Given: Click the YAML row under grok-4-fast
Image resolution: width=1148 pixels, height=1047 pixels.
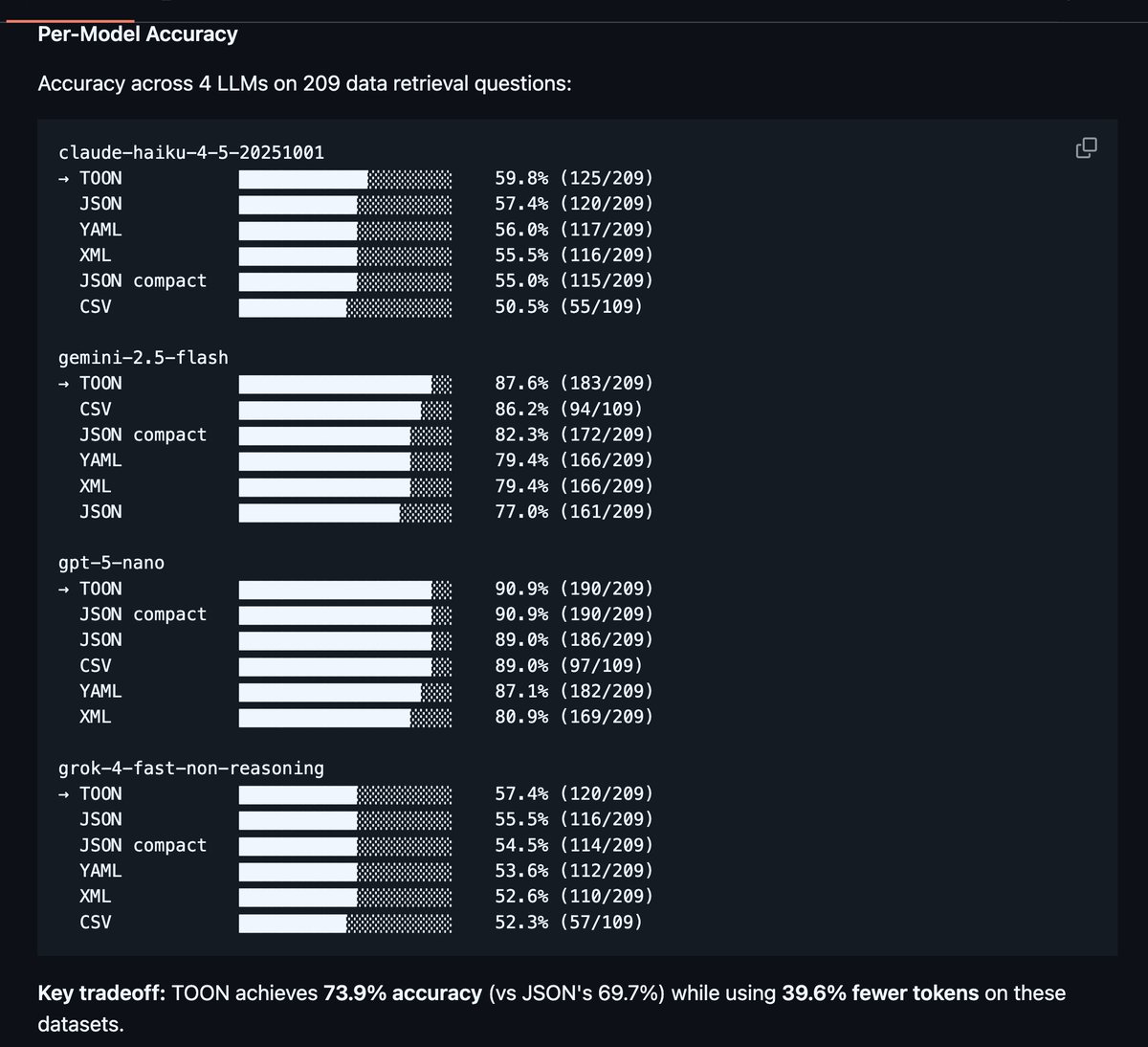Looking at the screenshot, I should pyautogui.click(x=100, y=871).
